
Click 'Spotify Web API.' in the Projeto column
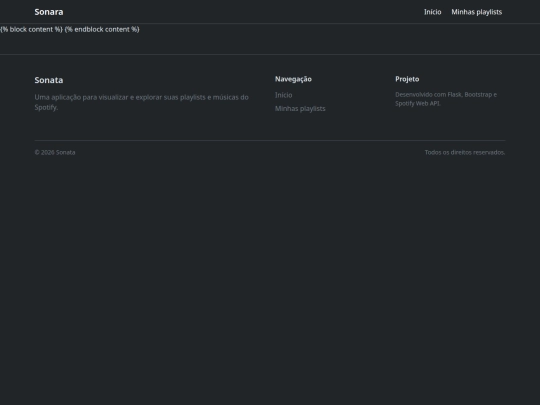pos(418,103)
